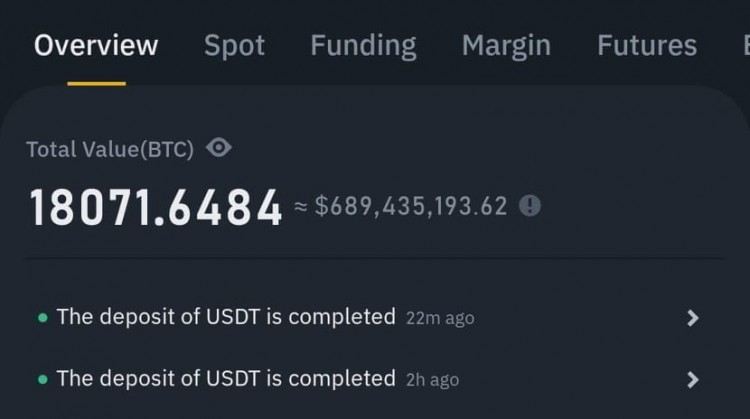Click the $689,435,193.62 estimated USD value
This screenshot has width=750, height=419.
[x=411, y=206]
